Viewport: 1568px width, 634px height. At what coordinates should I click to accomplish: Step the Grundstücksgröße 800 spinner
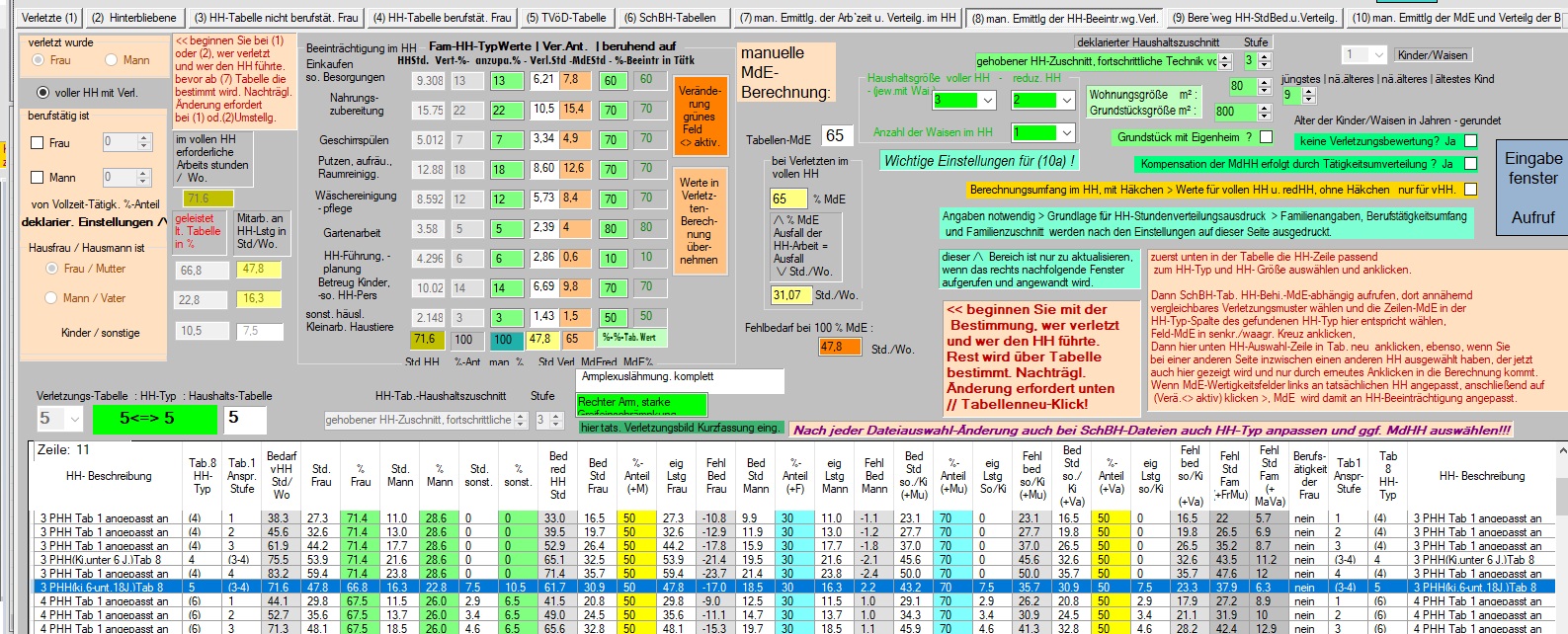1265,112
